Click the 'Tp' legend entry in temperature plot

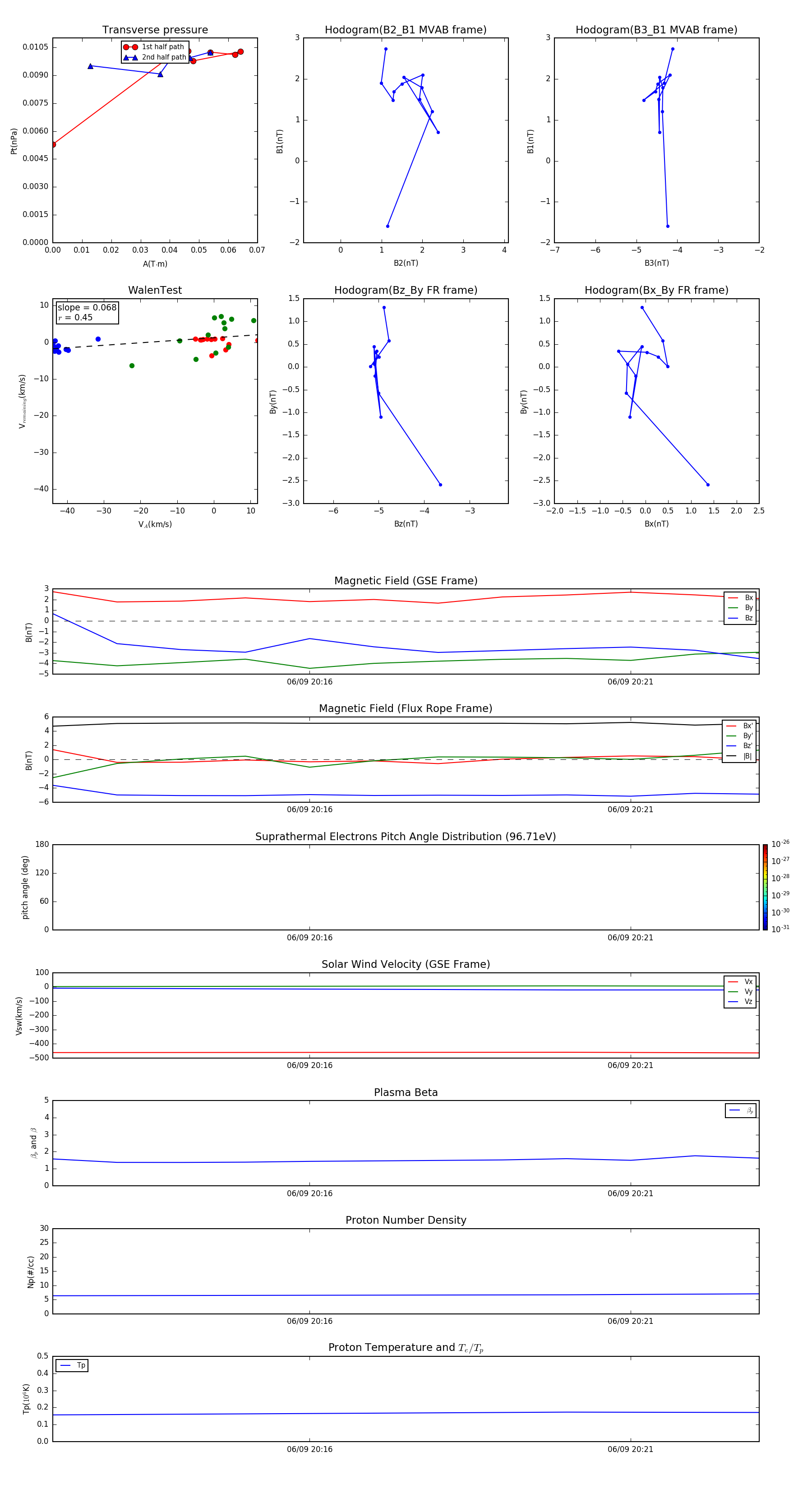point(72,1366)
